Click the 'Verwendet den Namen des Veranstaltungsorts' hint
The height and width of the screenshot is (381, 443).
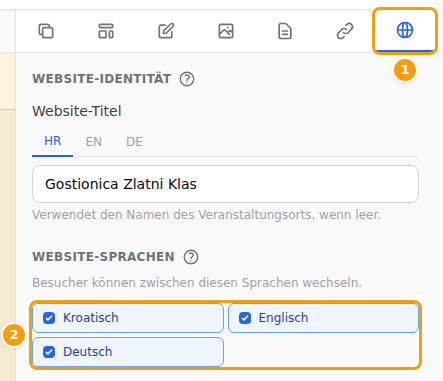[x=206, y=215]
